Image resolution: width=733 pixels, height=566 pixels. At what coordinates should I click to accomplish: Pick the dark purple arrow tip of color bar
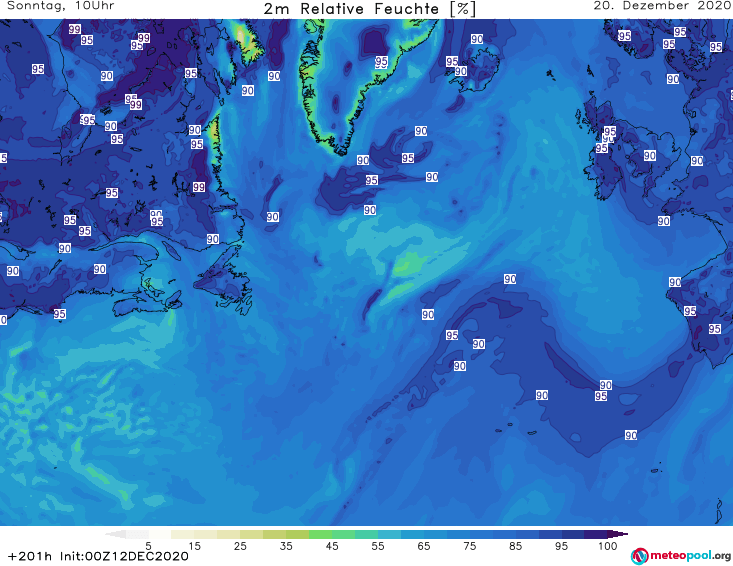point(618,534)
